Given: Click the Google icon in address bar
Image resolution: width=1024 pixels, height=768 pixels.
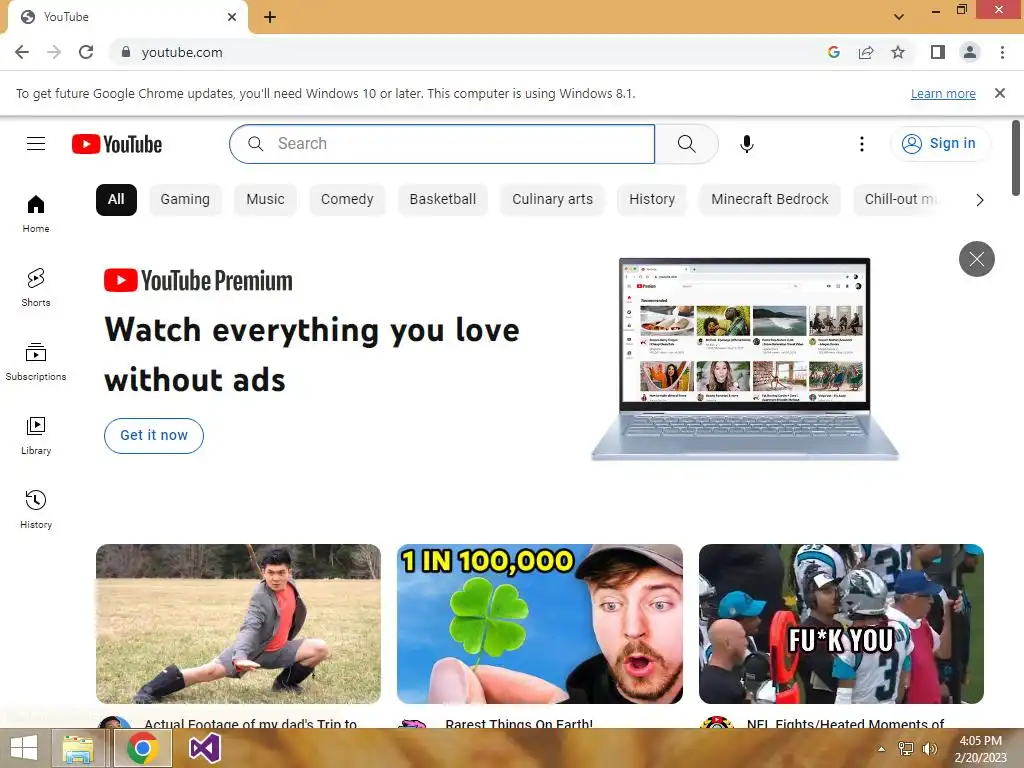Looking at the screenshot, I should pyautogui.click(x=833, y=52).
